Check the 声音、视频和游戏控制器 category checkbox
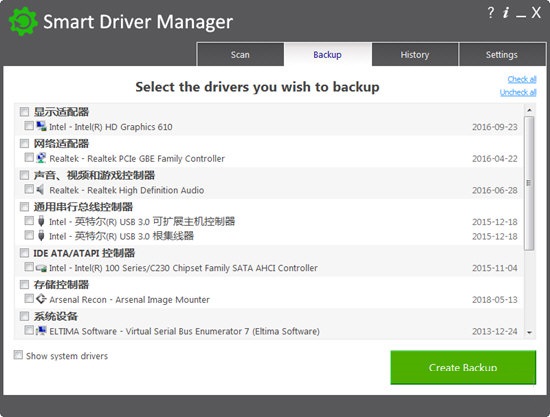 click(x=24, y=175)
